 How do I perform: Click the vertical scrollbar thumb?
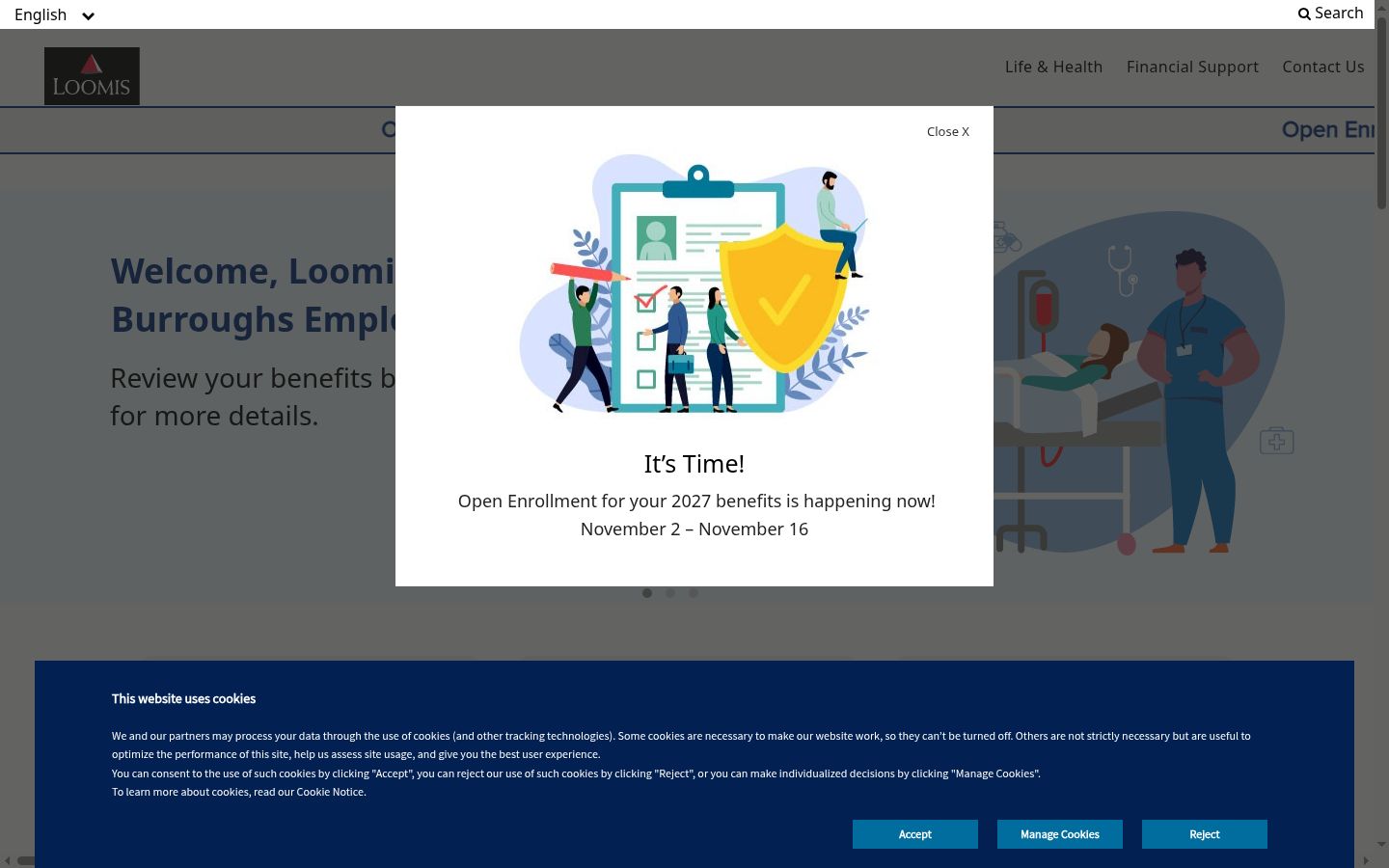coord(1381,111)
